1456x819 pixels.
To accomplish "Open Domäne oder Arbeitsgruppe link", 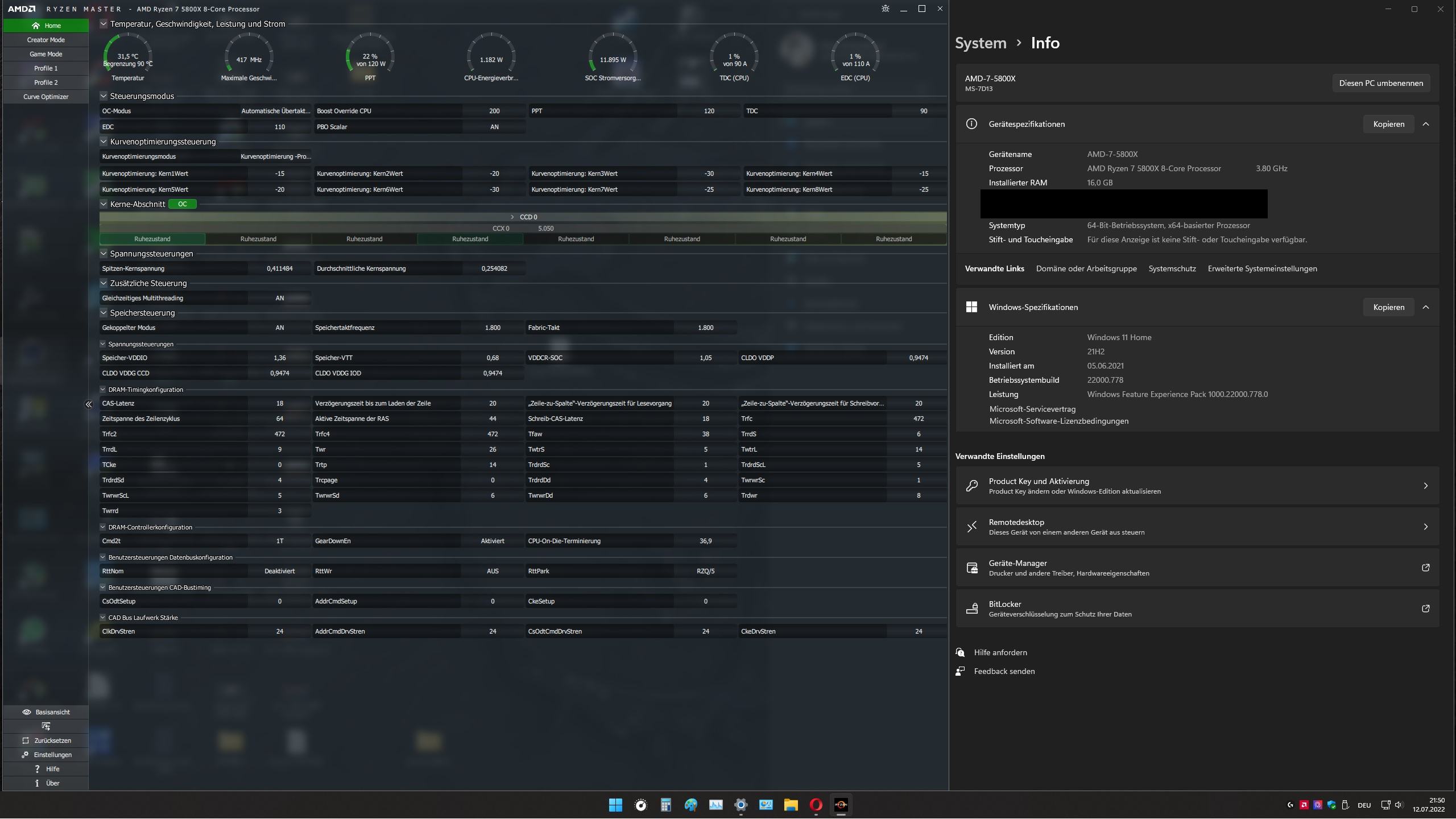I will [x=1086, y=268].
